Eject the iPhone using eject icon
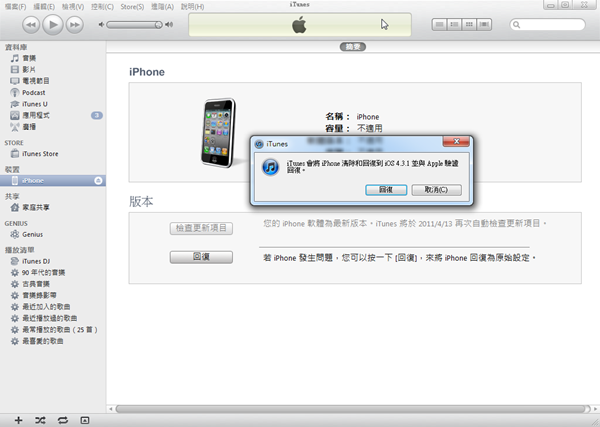Image resolution: width=600 pixels, height=427 pixels. coord(98,181)
